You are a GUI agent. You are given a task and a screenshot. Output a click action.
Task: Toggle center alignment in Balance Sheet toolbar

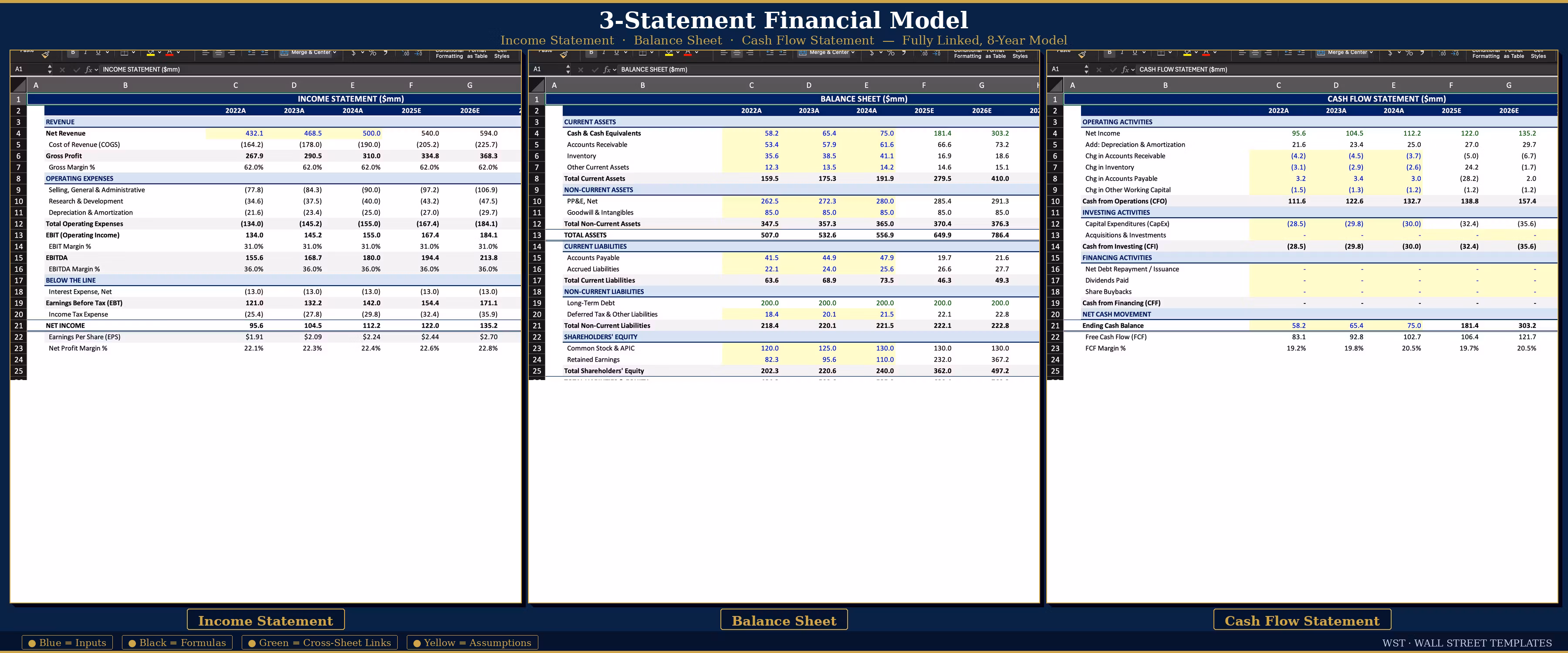tap(738, 53)
